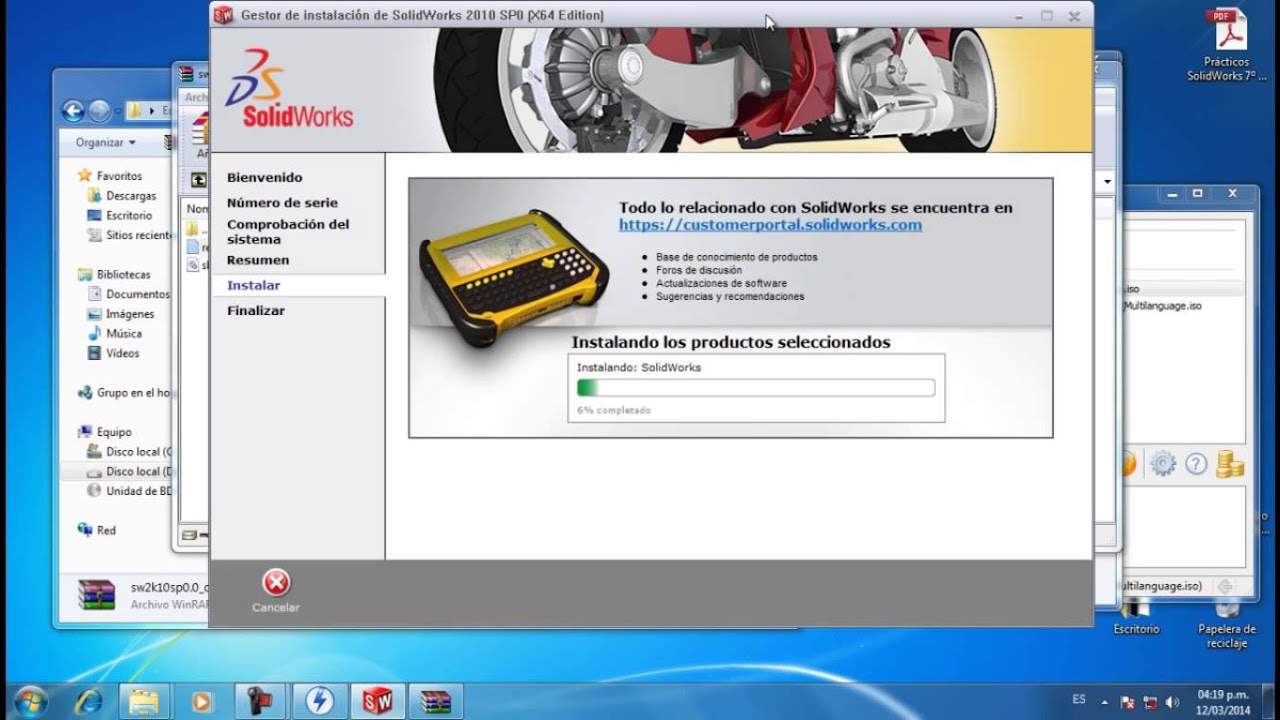Click the gear settings icon in the right window

click(1162, 464)
